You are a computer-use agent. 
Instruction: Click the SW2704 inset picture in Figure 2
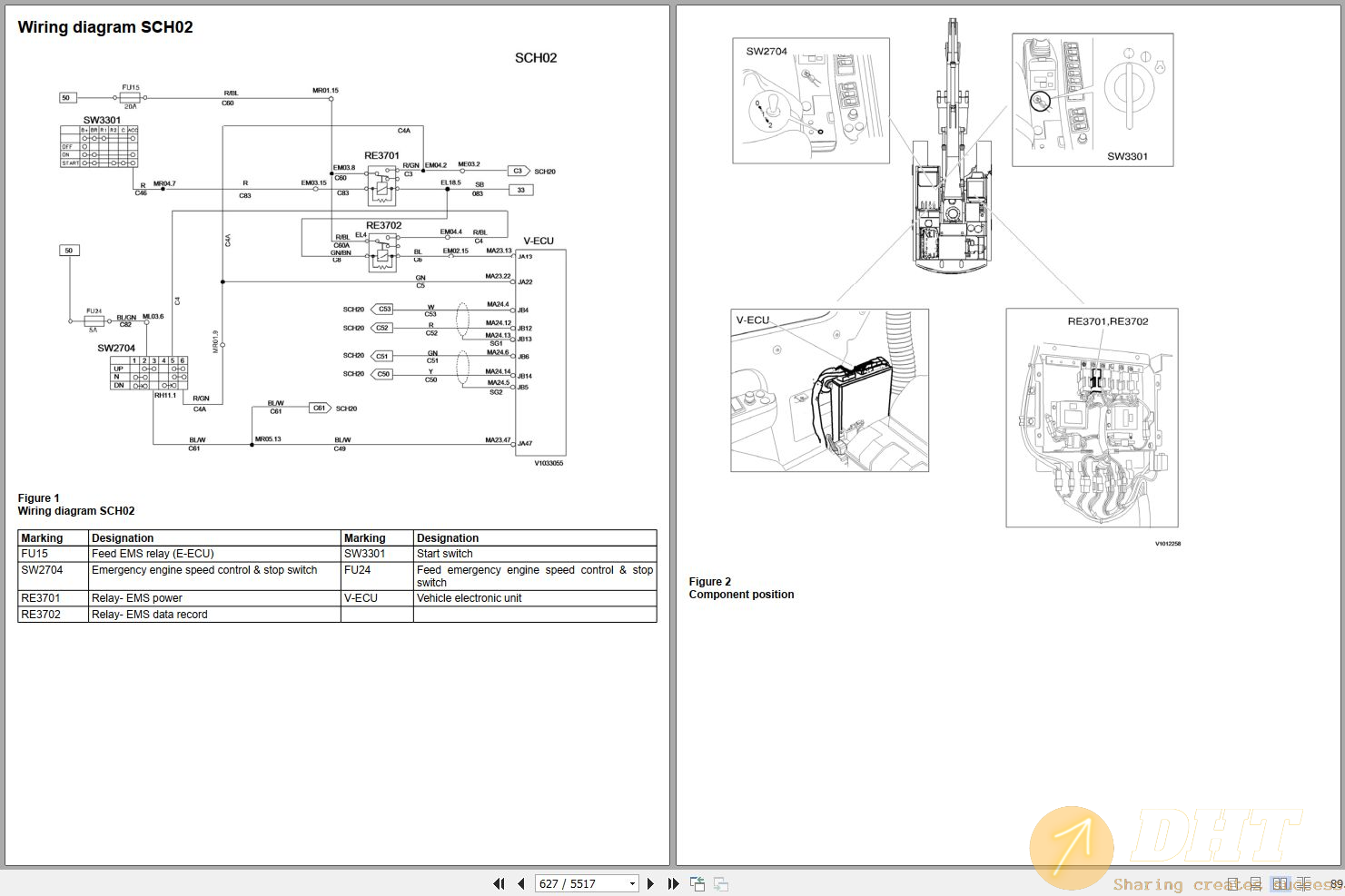pyautogui.click(x=811, y=101)
